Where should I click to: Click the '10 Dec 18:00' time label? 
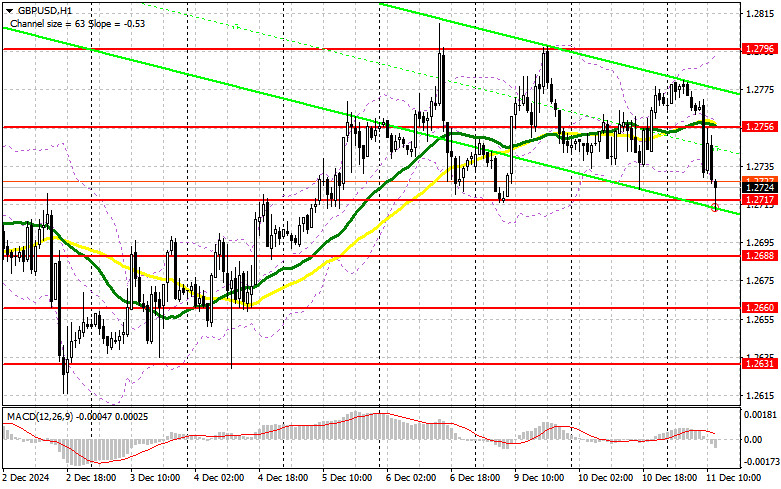670,478
